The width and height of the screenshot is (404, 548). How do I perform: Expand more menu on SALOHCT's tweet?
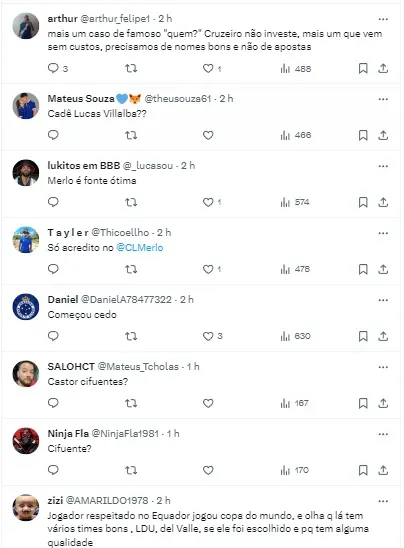click(x=383, y=367)
